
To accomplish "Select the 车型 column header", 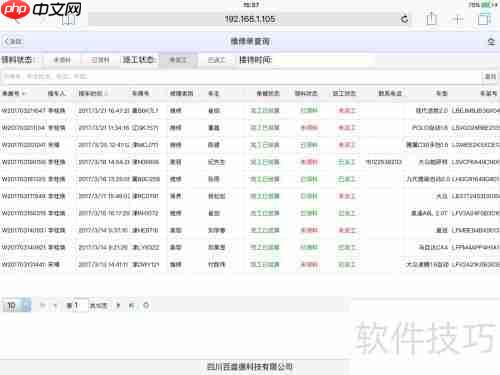I will click(x=442, y=93).
